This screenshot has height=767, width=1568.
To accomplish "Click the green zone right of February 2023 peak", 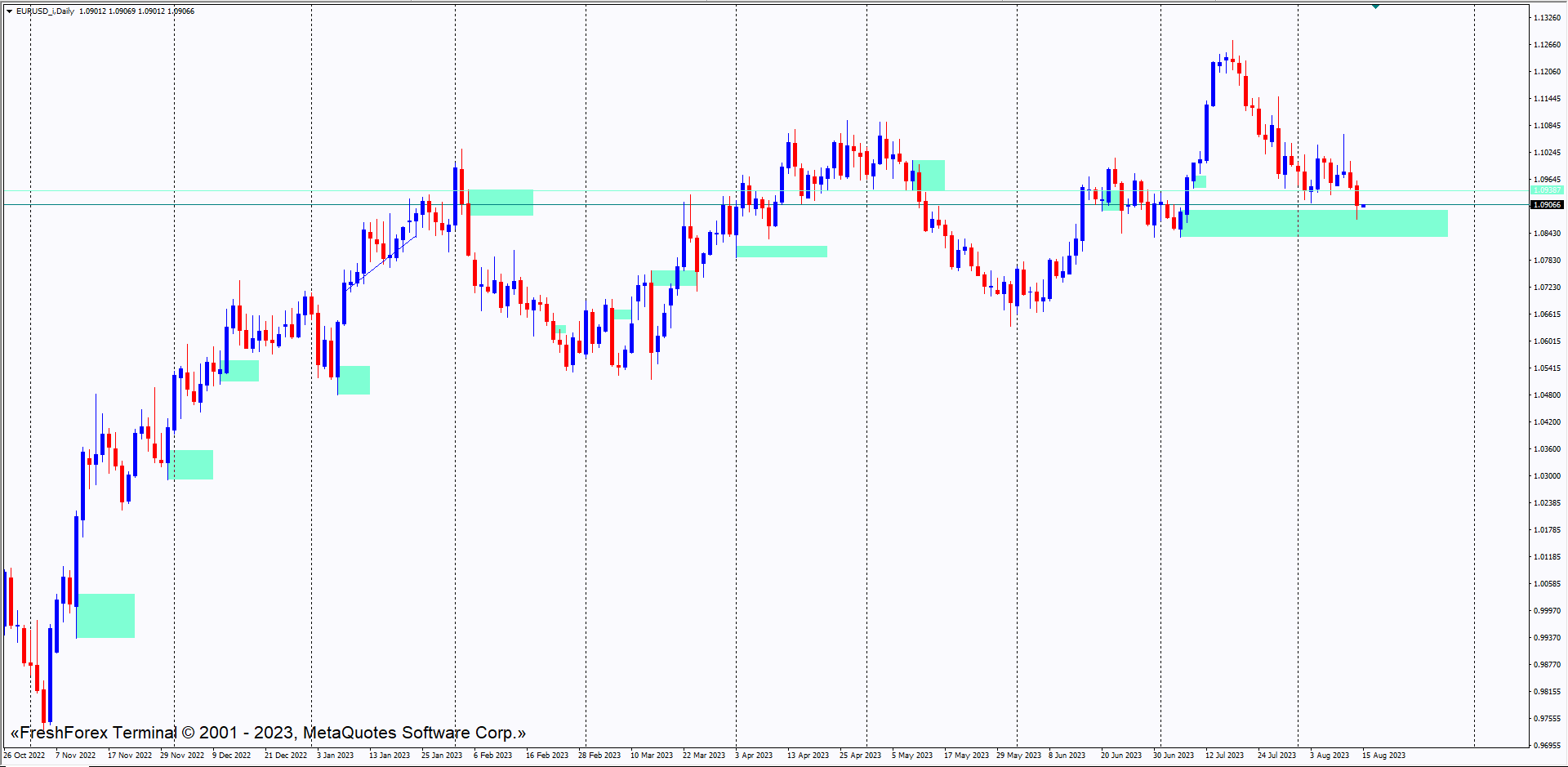I will pyautogui.click(x=501, y=203).
